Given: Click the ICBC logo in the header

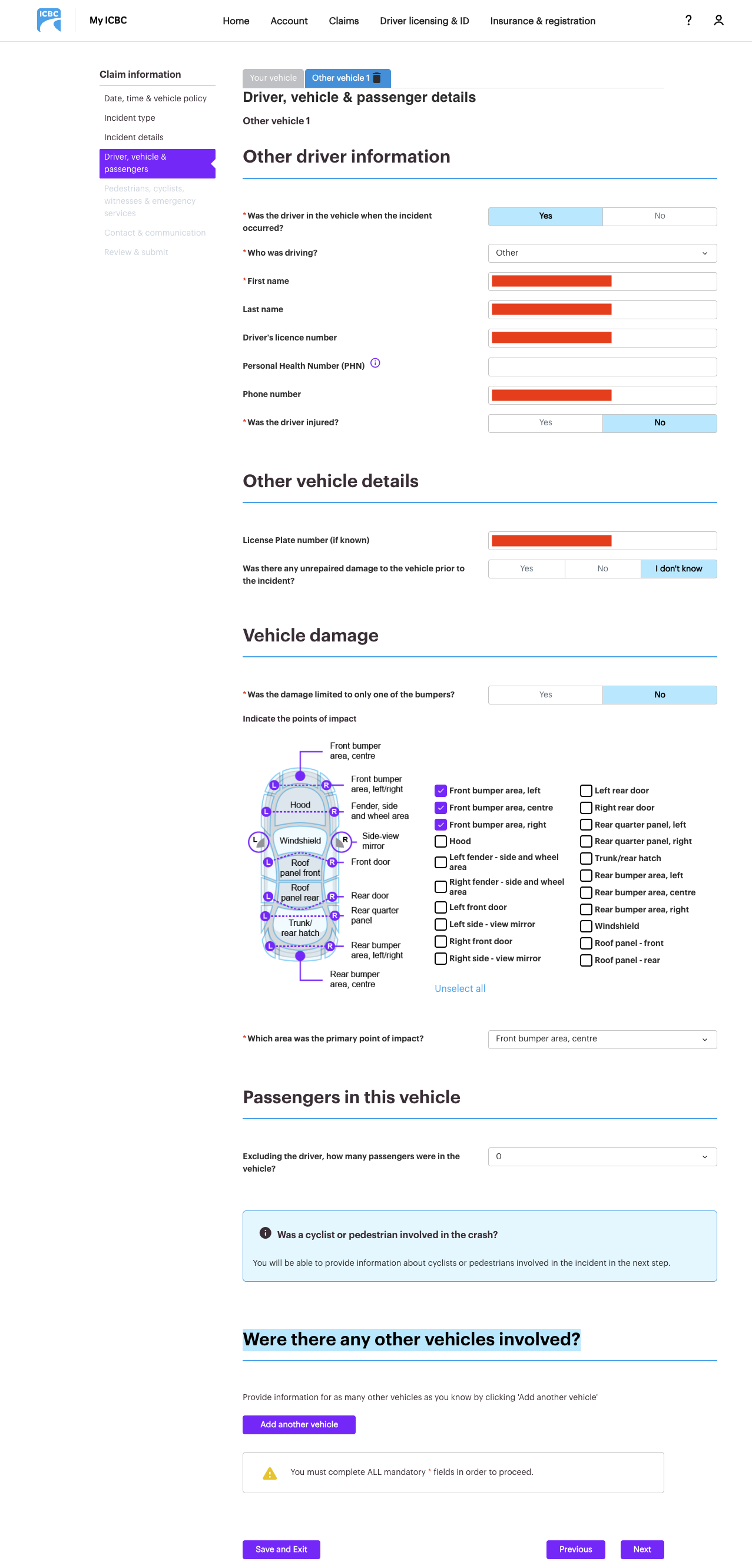Looking at the screenshot, I should [49, 20].
